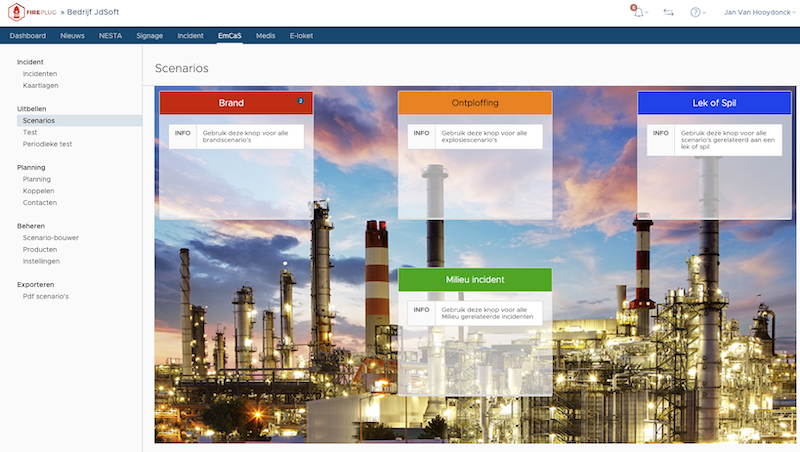Open Instellingen under Beheren
This screenshot has width=800, height=452.
pos(41,261)
